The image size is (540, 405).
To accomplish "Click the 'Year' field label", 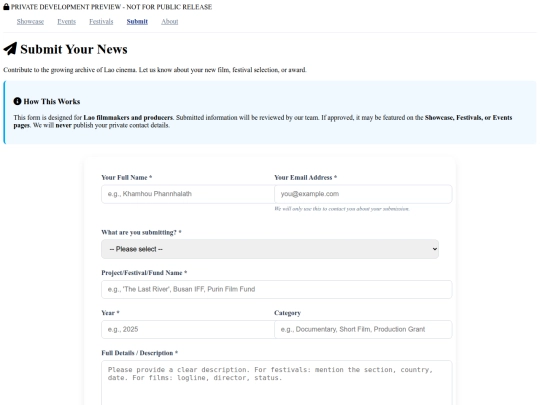I will click(110, 313).
